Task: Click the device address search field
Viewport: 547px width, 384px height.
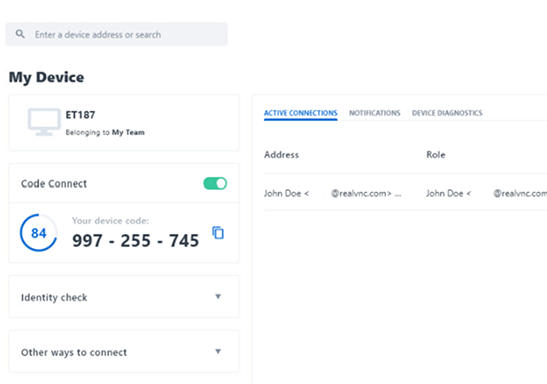Action: (117, 34)
